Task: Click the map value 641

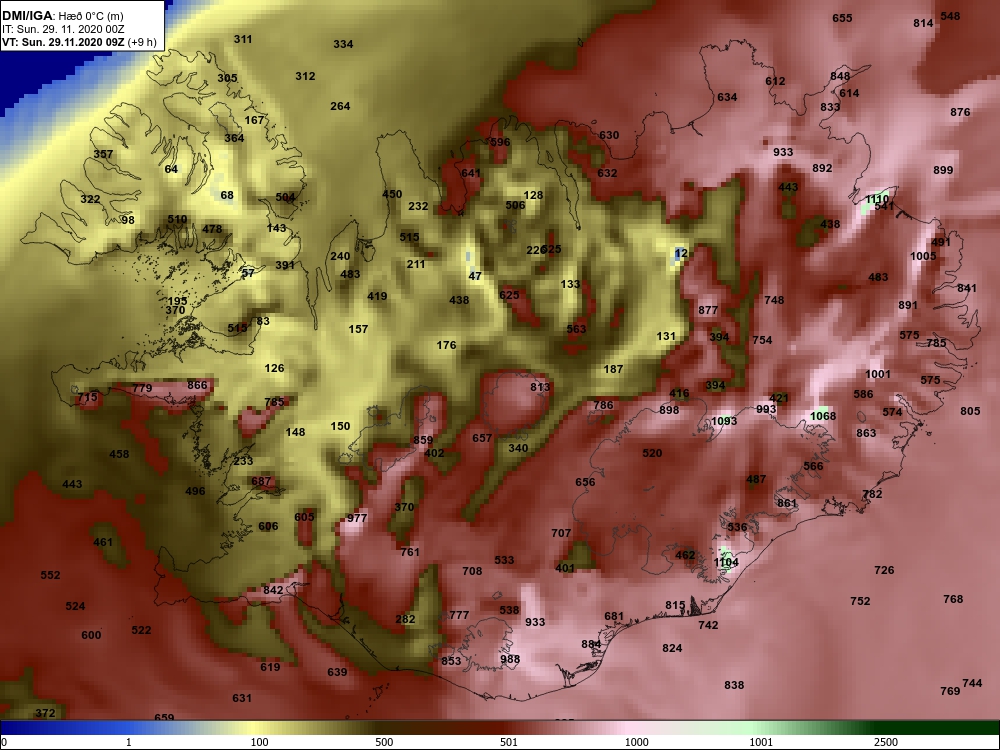Action: coord(471,173)
